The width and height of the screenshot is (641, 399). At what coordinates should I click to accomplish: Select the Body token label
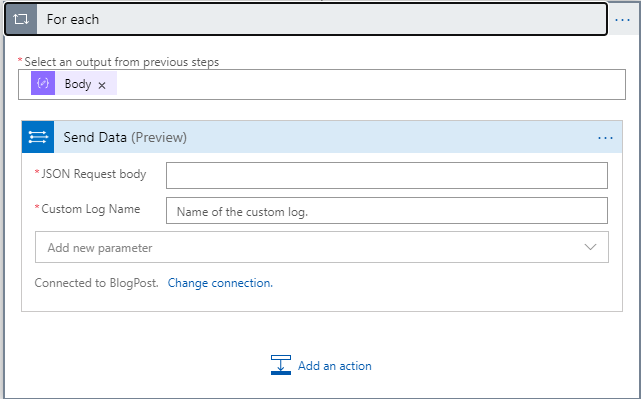tap(78, 84)
